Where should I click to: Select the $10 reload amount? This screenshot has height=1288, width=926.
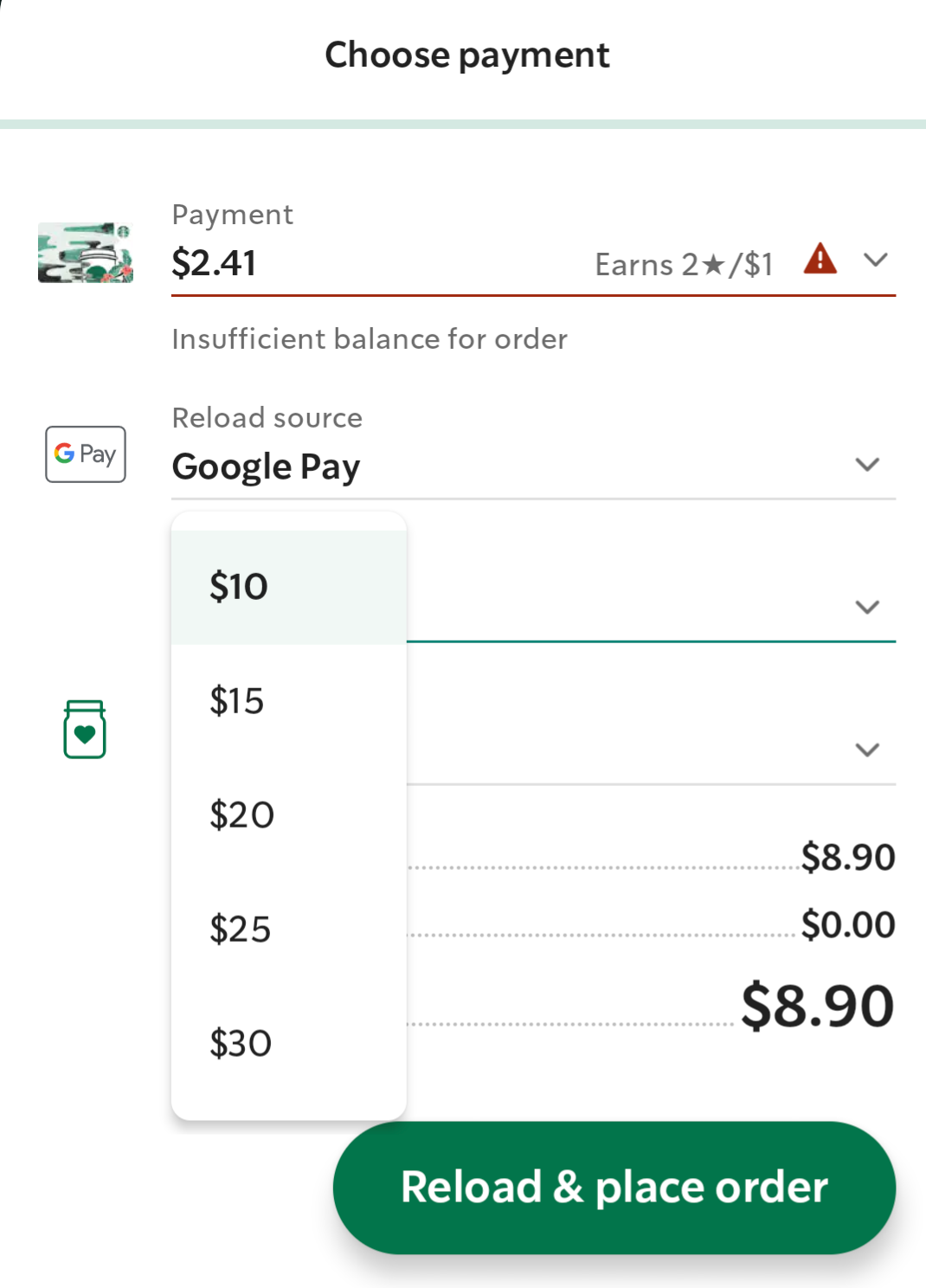(289, 587)
